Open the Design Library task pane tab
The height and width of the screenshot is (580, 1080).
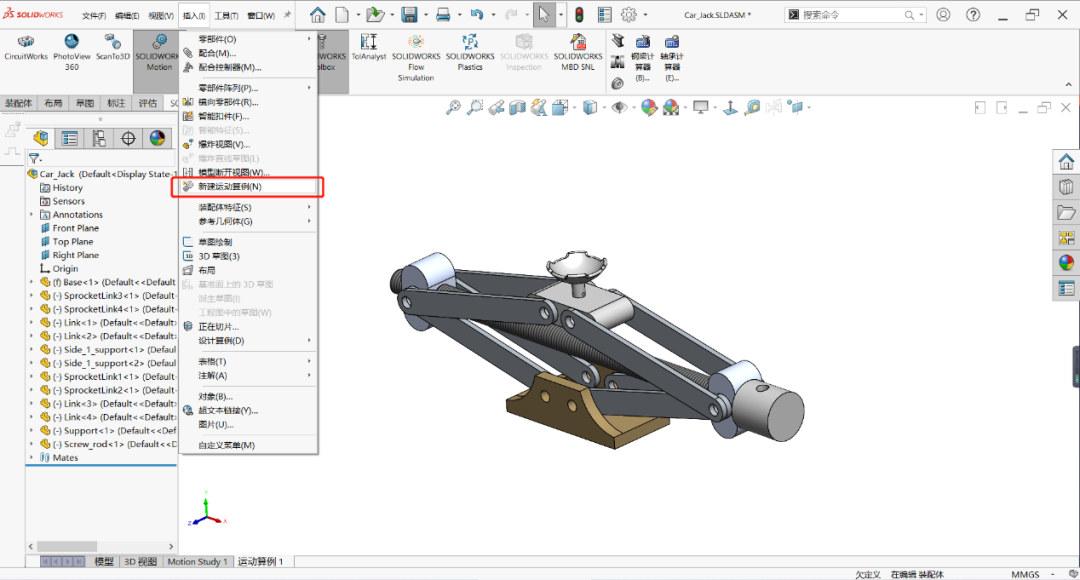click(1066, 187)
